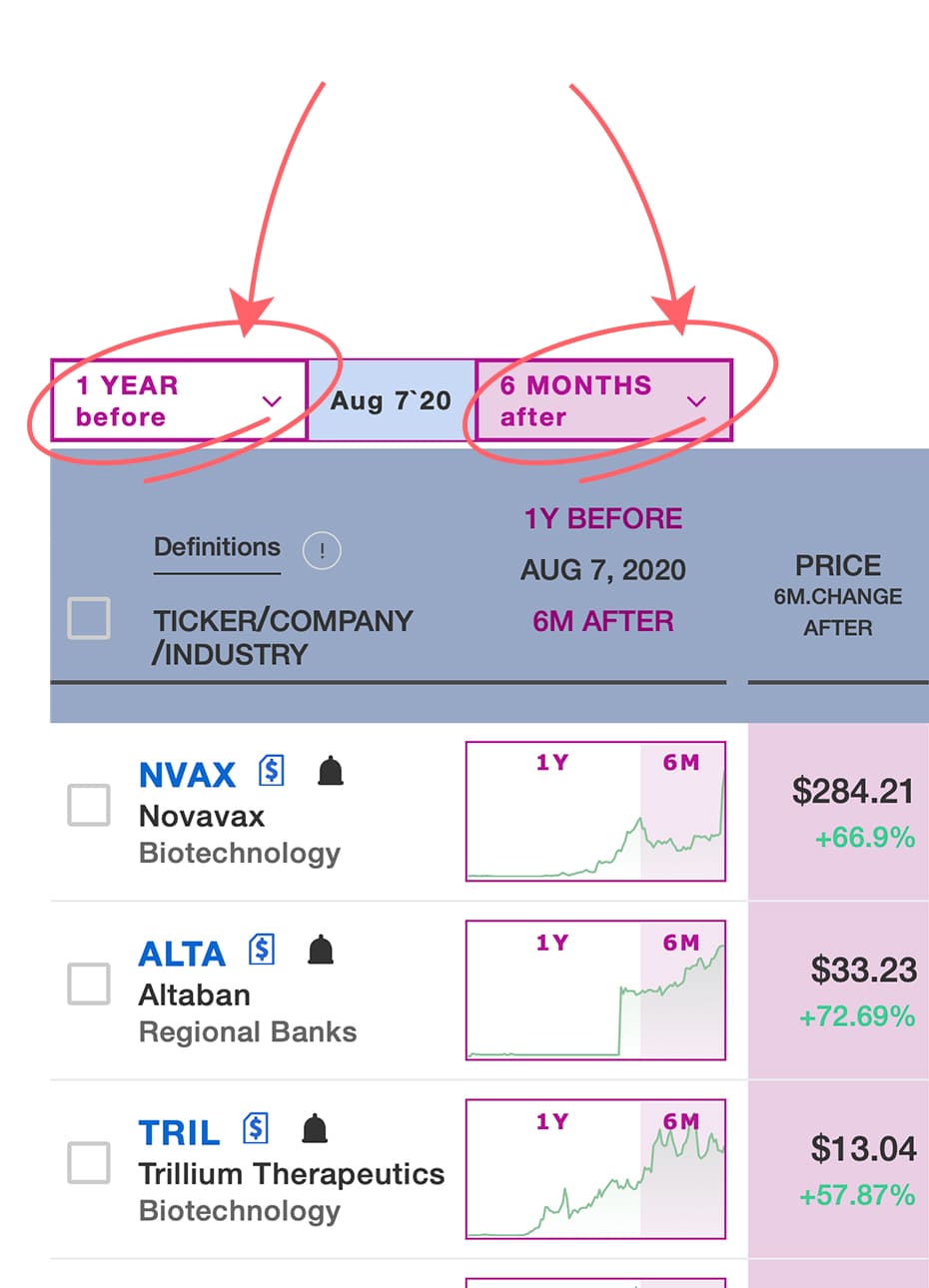Click the bell icon for Trillium Therapeutics
Screen dimensions: 929x1288
point(315,1129)
